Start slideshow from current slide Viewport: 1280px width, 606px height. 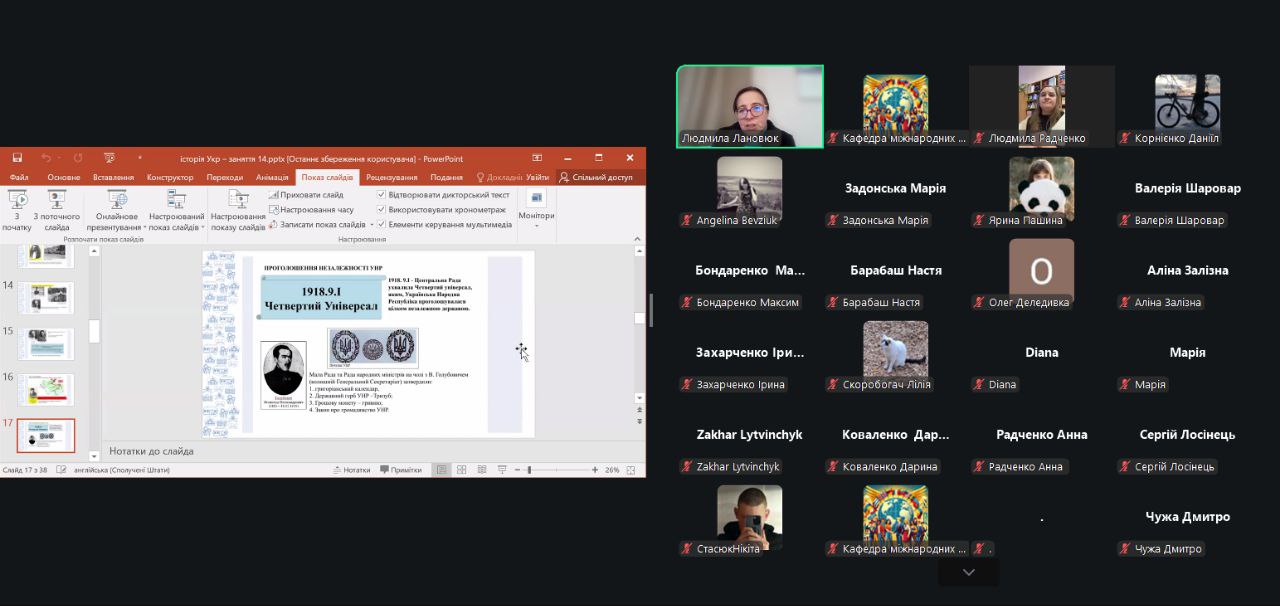56,208
